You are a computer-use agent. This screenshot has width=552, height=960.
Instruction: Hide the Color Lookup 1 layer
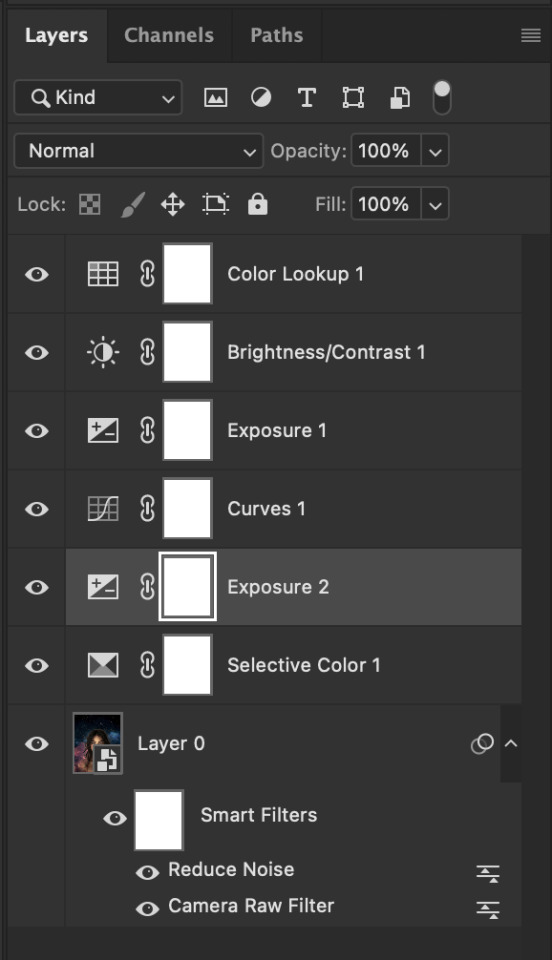pyautogui.click(x=37, y=274)
